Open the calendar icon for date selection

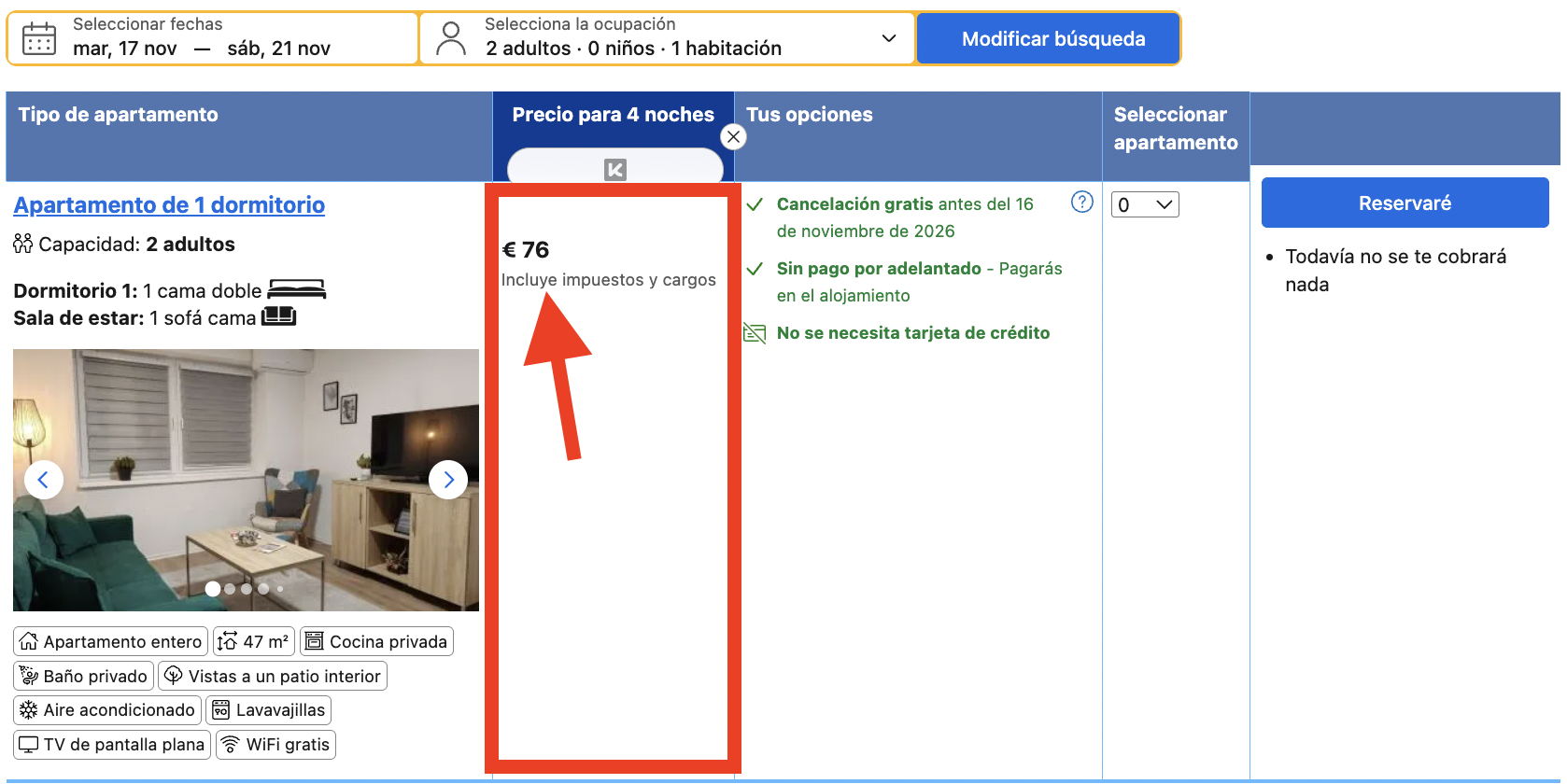(39, 38)
